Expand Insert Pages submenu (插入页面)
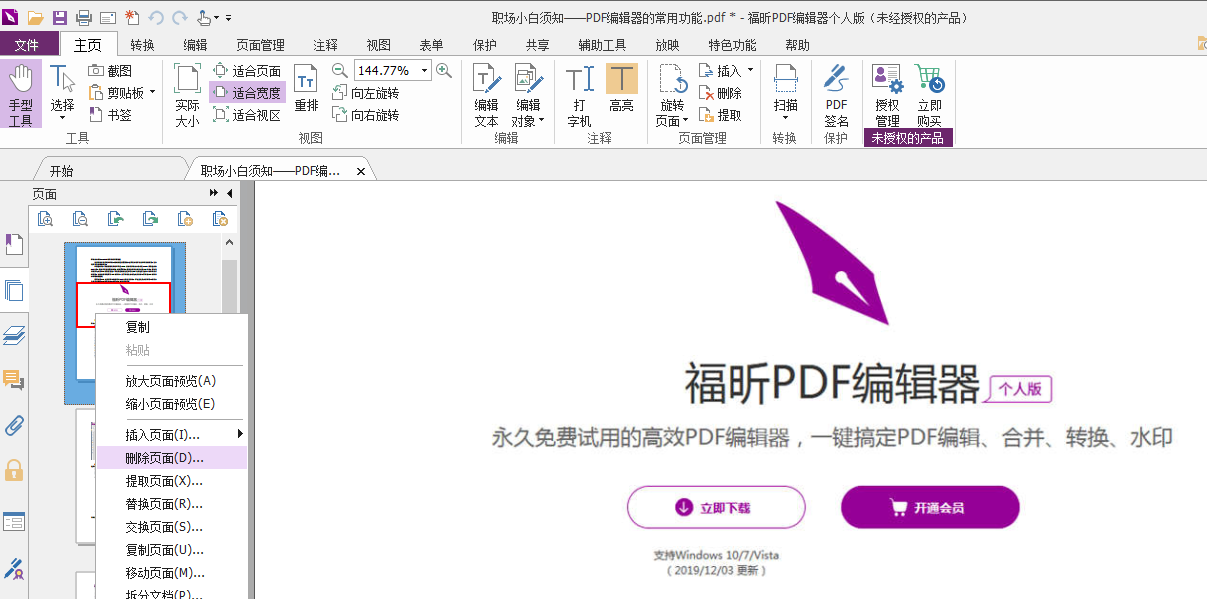 tap(172, 435)
